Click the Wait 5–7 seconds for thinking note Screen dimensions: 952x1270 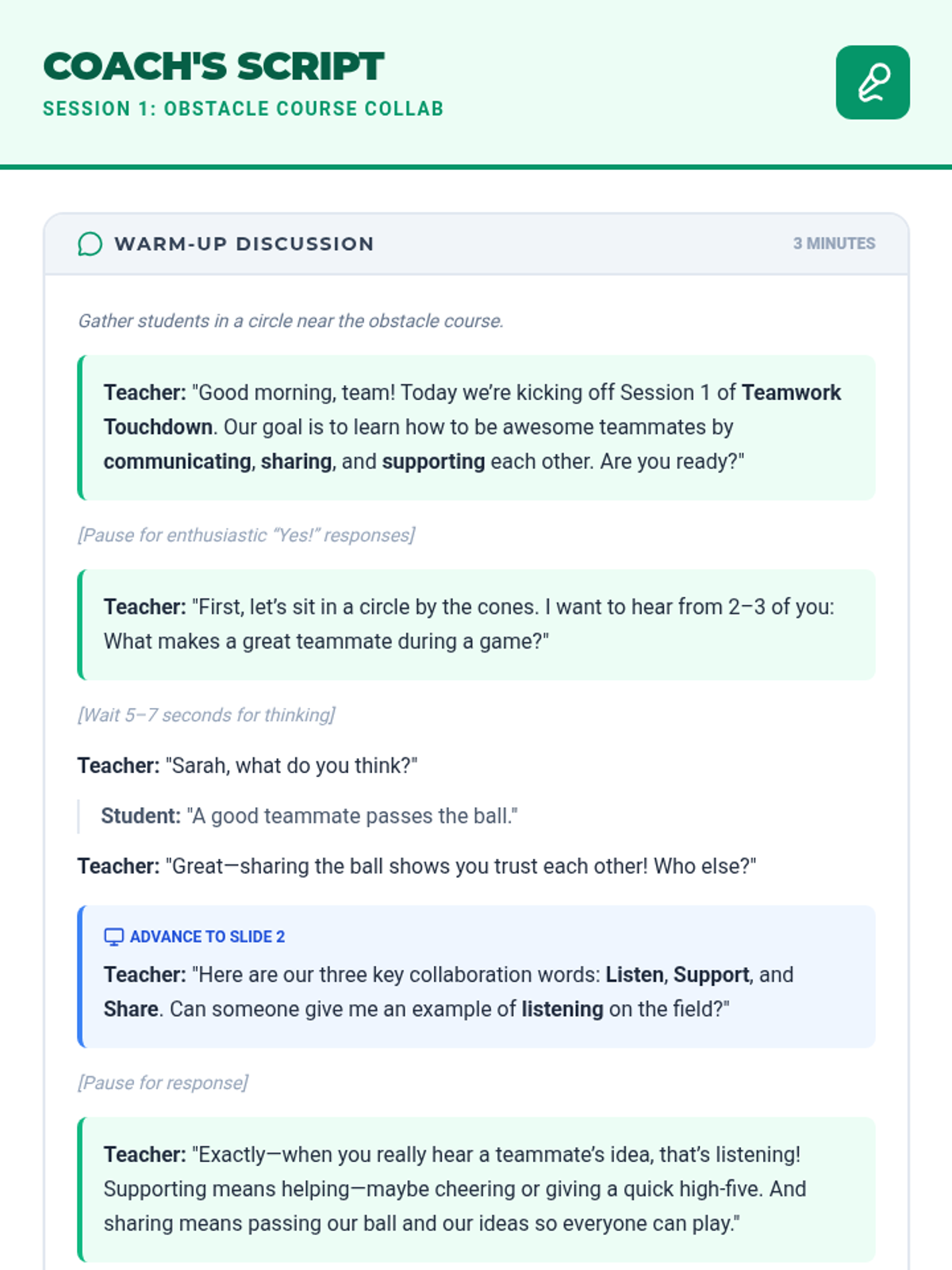pos(206,715)
